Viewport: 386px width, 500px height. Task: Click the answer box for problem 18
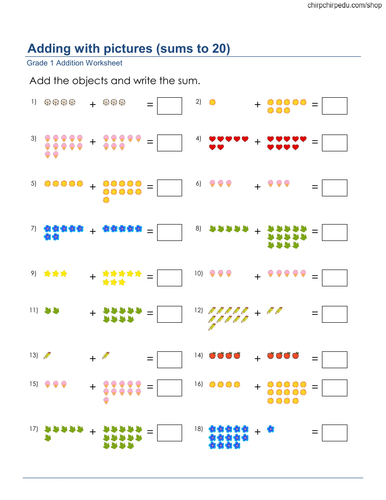tap(334, 433)
